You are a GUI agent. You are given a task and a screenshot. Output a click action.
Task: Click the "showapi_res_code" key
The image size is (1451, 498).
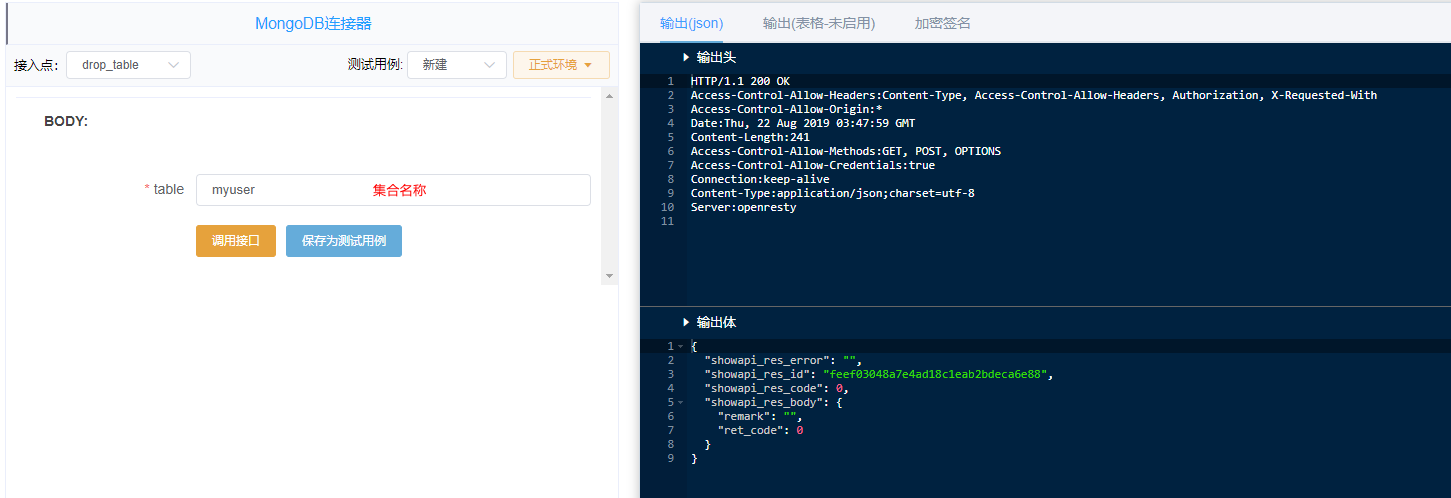click(x=763, y=388)
